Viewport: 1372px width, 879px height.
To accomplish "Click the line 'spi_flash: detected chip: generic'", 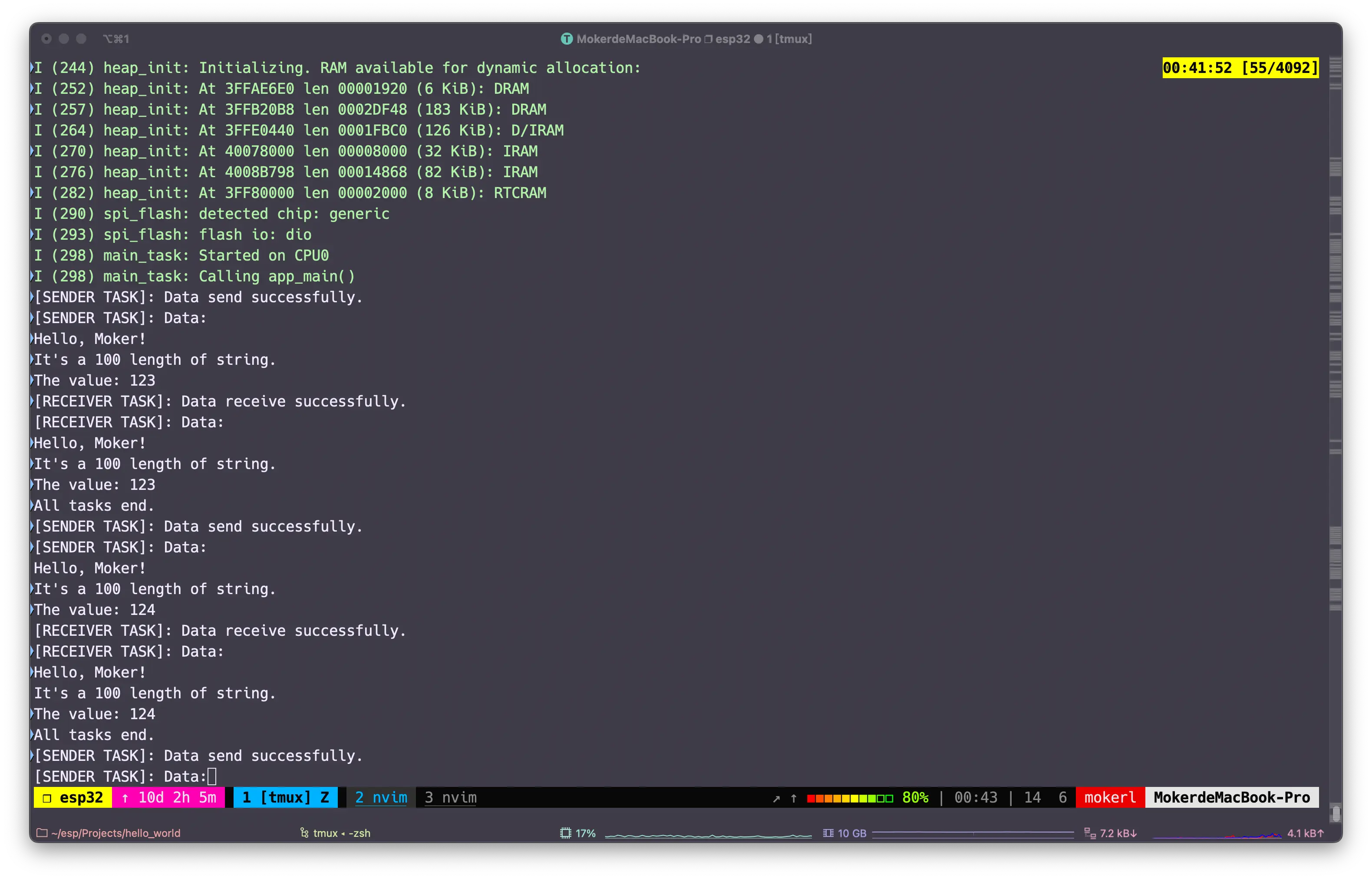I will [x=211, y=214].
